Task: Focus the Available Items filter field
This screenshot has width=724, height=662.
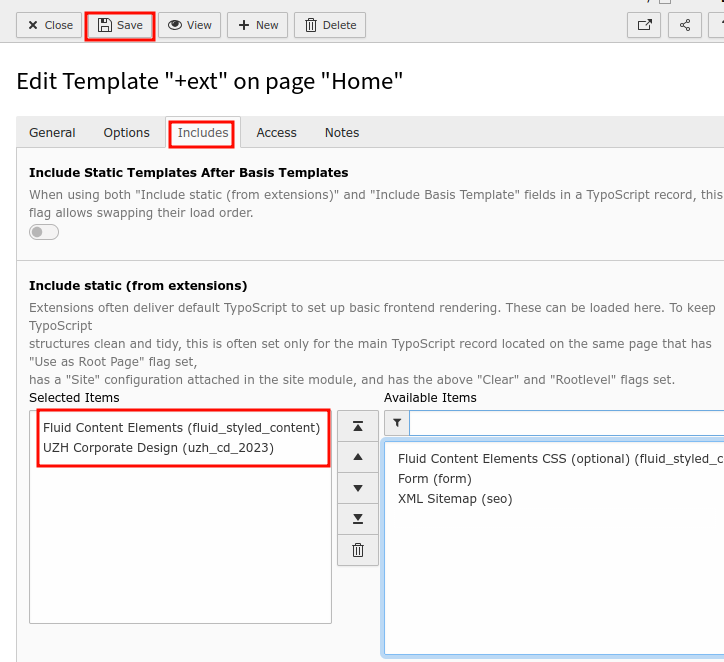Action: (x=567, y=423)
